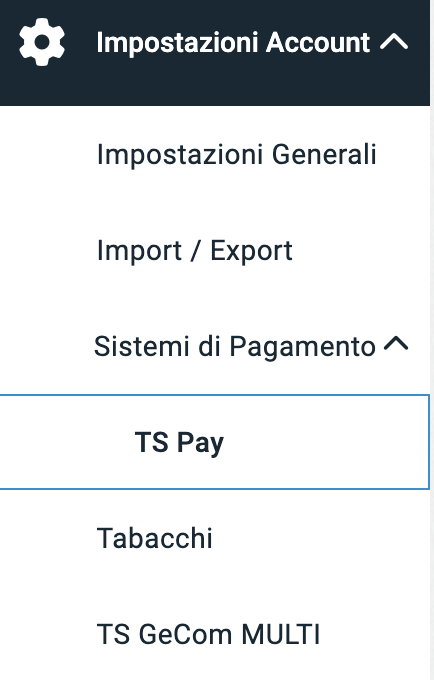The width and height of the screenshot is (434, 680).
Task: Open Impostazioni Generali
Action: coord(236,154)
